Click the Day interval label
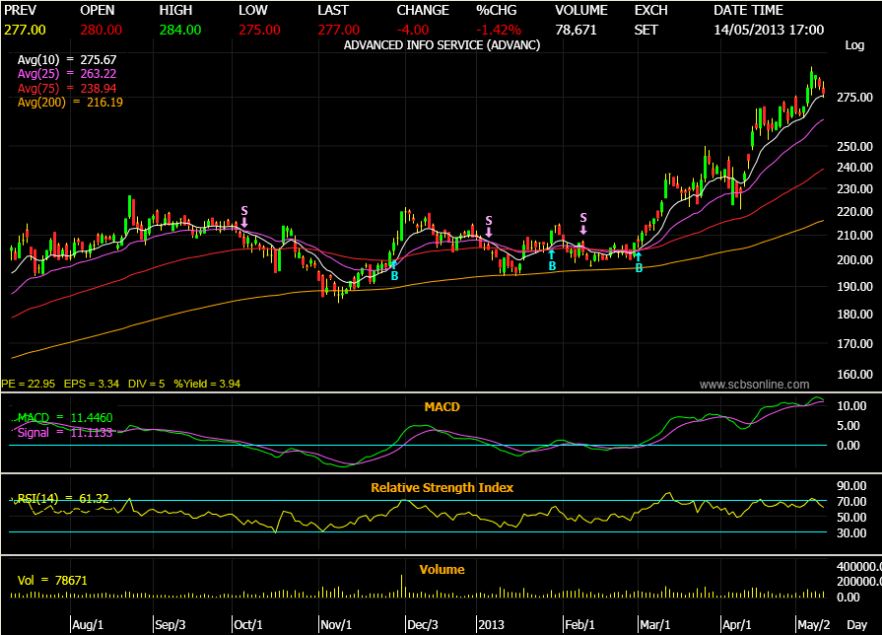Image resolution: width=882 pixels, height=635 pixels. coord(858,625)
